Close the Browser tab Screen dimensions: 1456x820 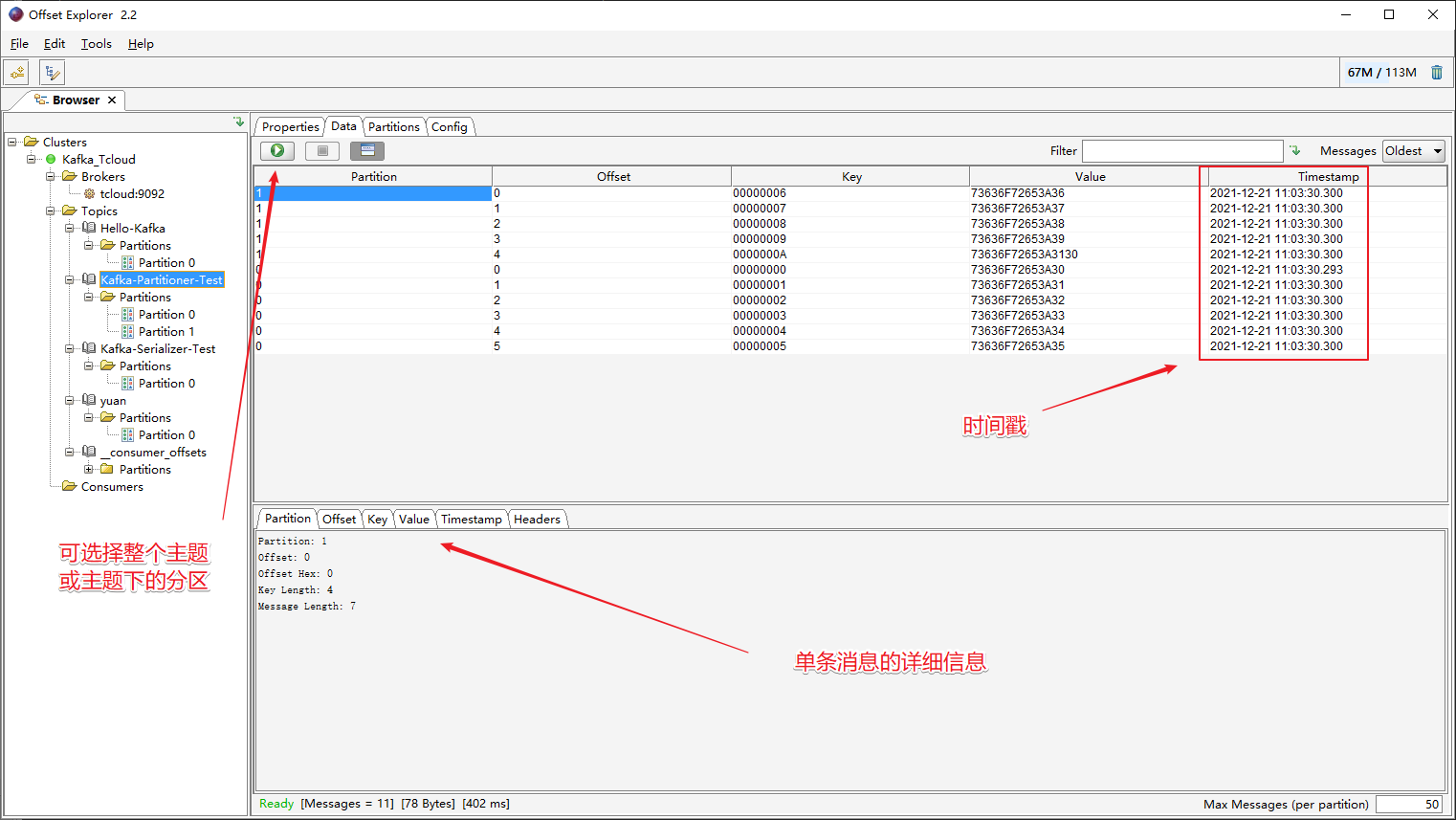[x=112, y=100]
